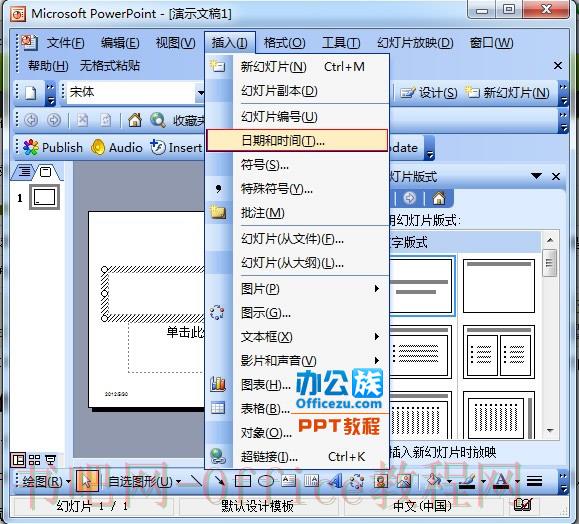Open the task pane dropdown arrow

tap(536, 176)
